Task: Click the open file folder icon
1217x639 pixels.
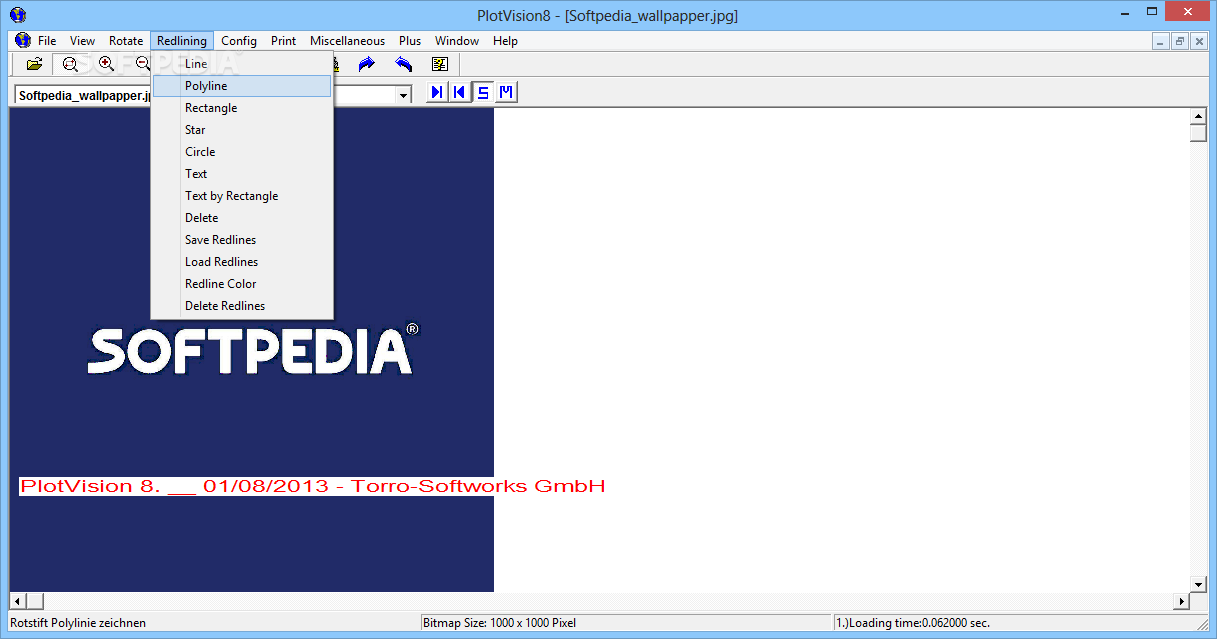Action: click(35, 64)
